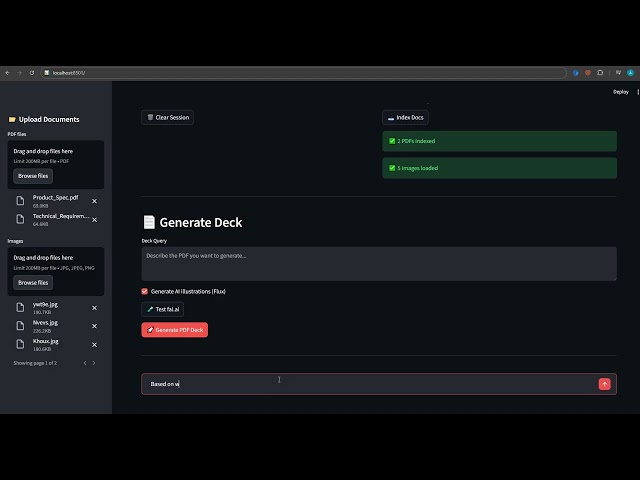
Task: Browse files for PDF upload
Action: coord(33,176)
